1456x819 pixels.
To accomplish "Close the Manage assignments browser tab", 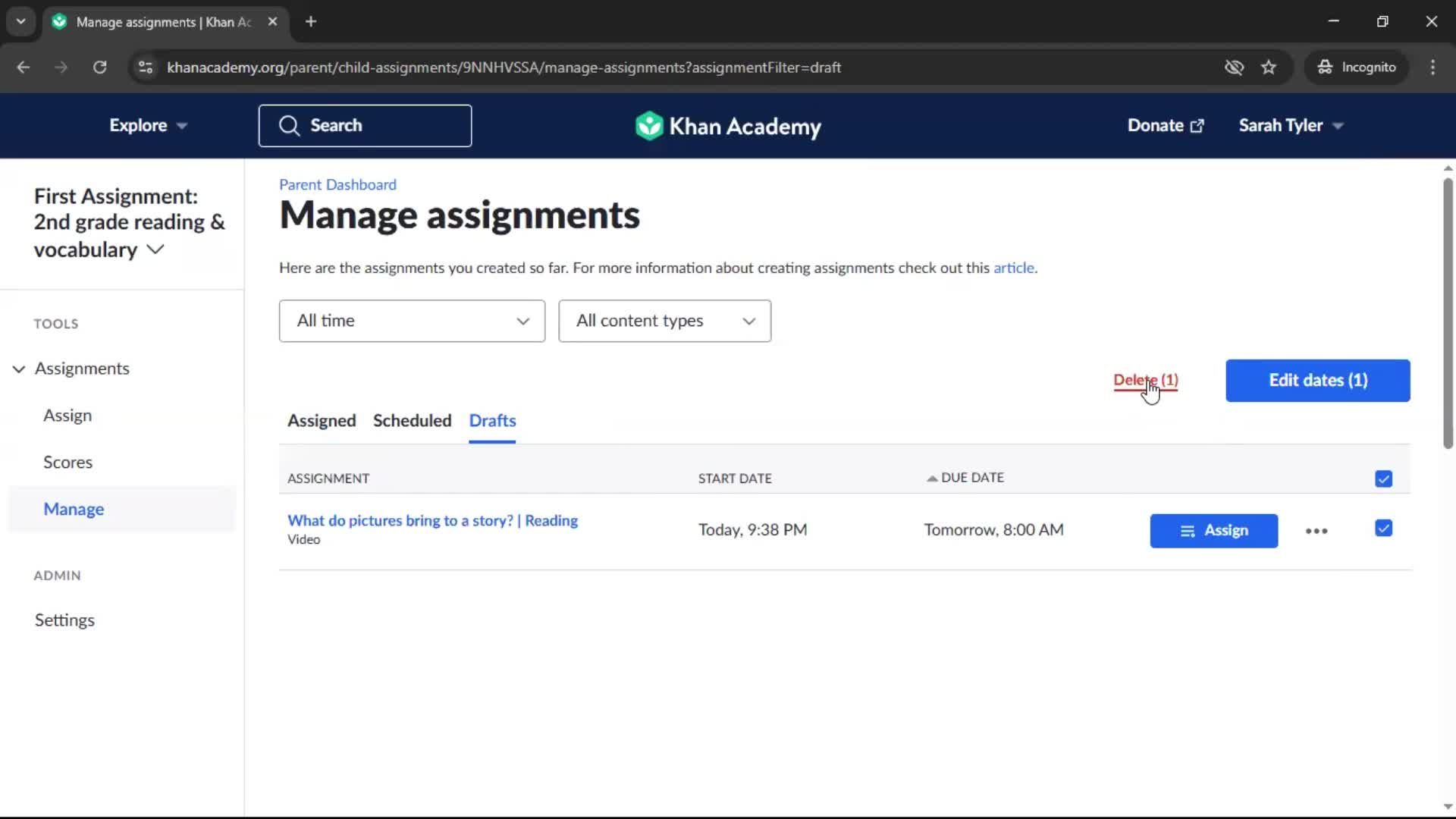I will click(272, 21).
